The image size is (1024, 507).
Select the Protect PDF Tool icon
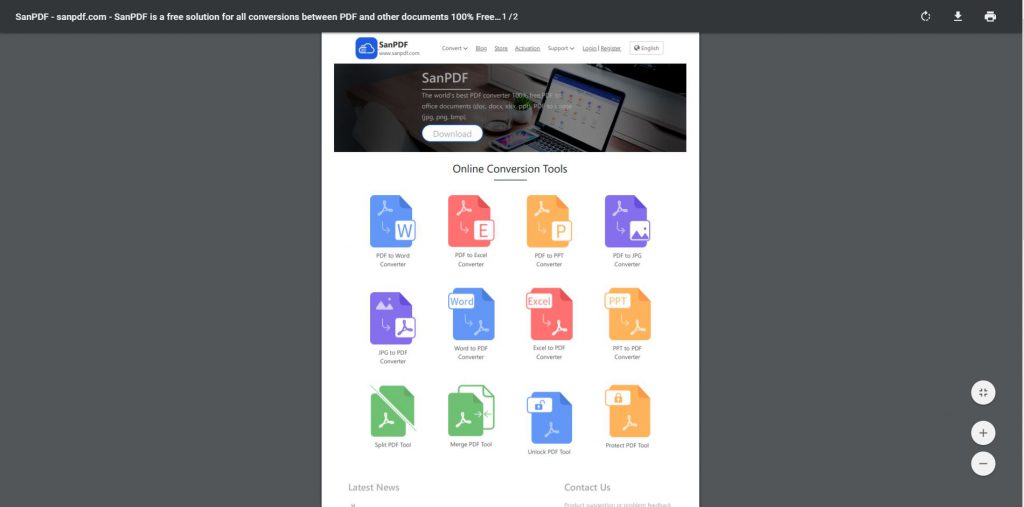click(627, 411)
